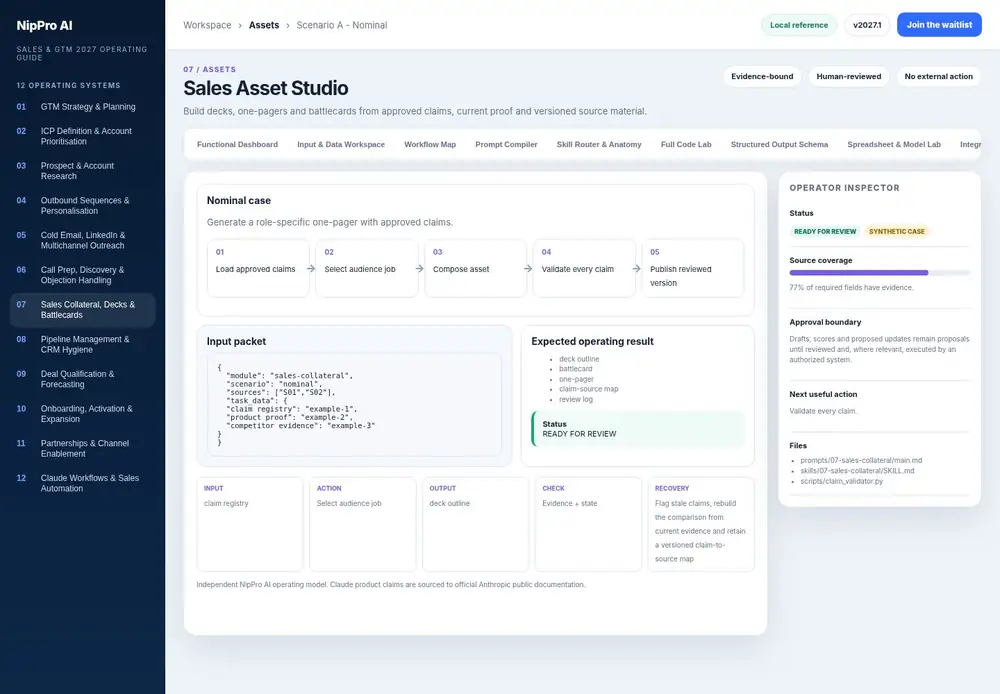The height and width of the screenshot is (694, 1000).
Task: Open Outbound Sequences & Personalisation
Action: coord(82,205)
